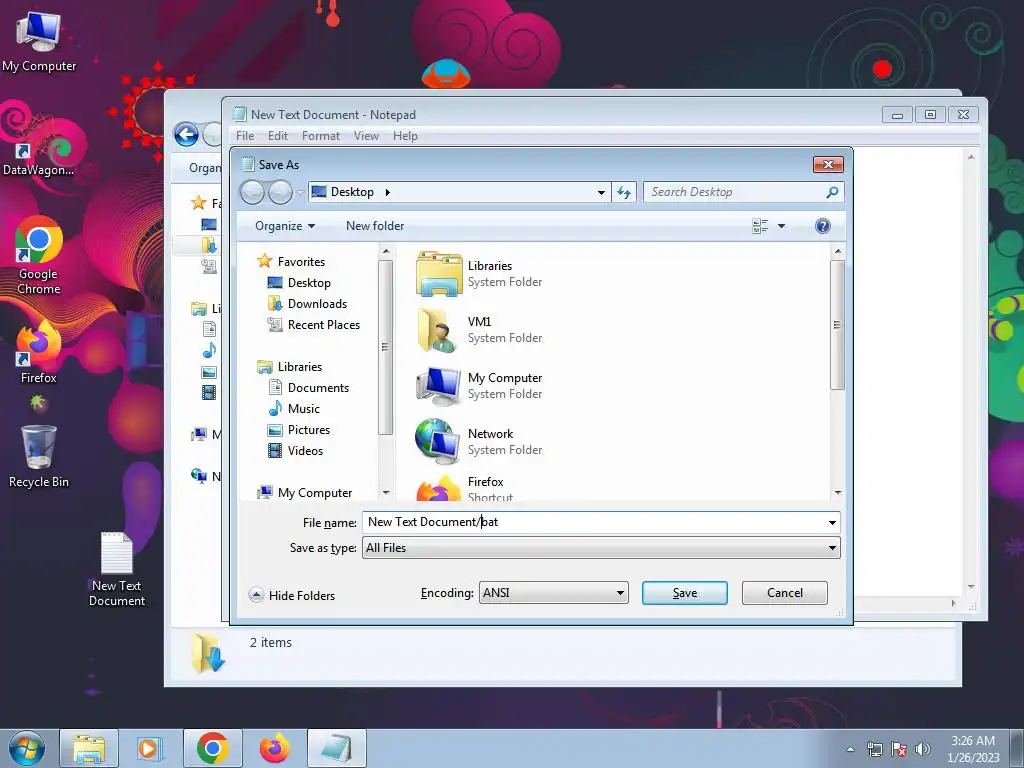Image resolution: width=1024 pixels, height=768 pixels.
Task: Open My Computer desktop icon
Action: (x=39, y=42)
